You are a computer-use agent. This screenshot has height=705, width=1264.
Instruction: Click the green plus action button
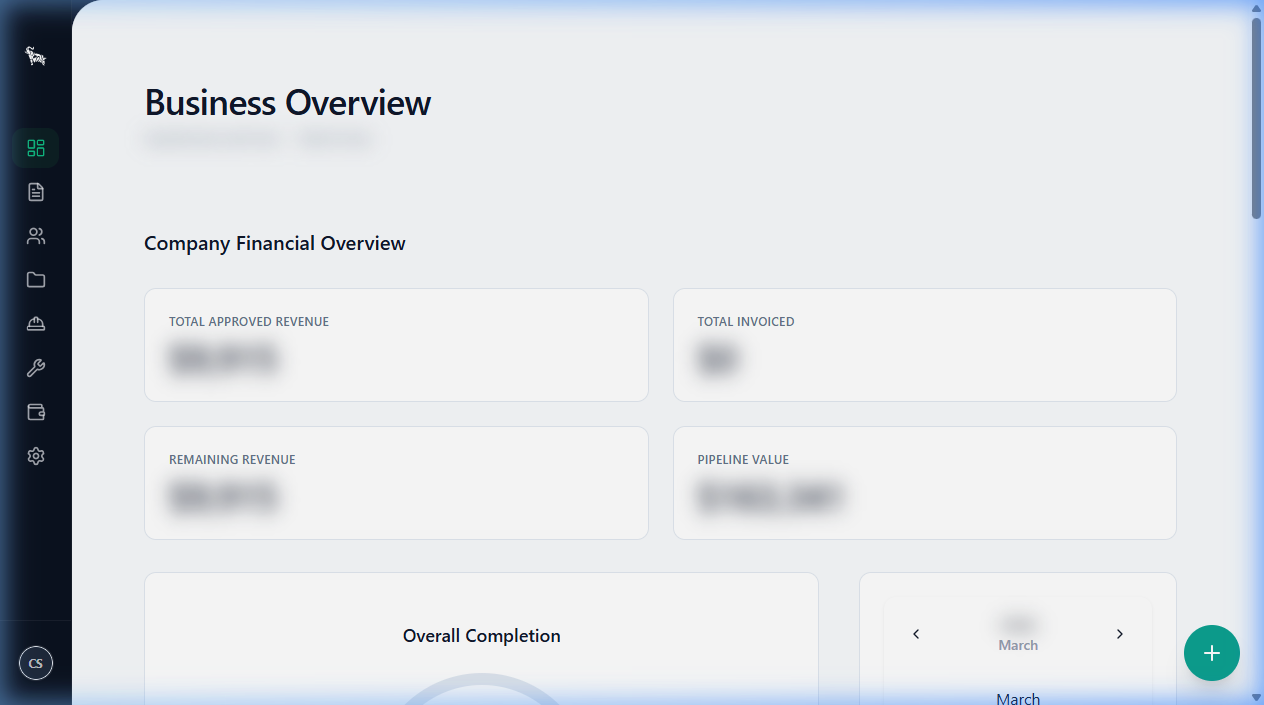click(x=1211, y=653)
